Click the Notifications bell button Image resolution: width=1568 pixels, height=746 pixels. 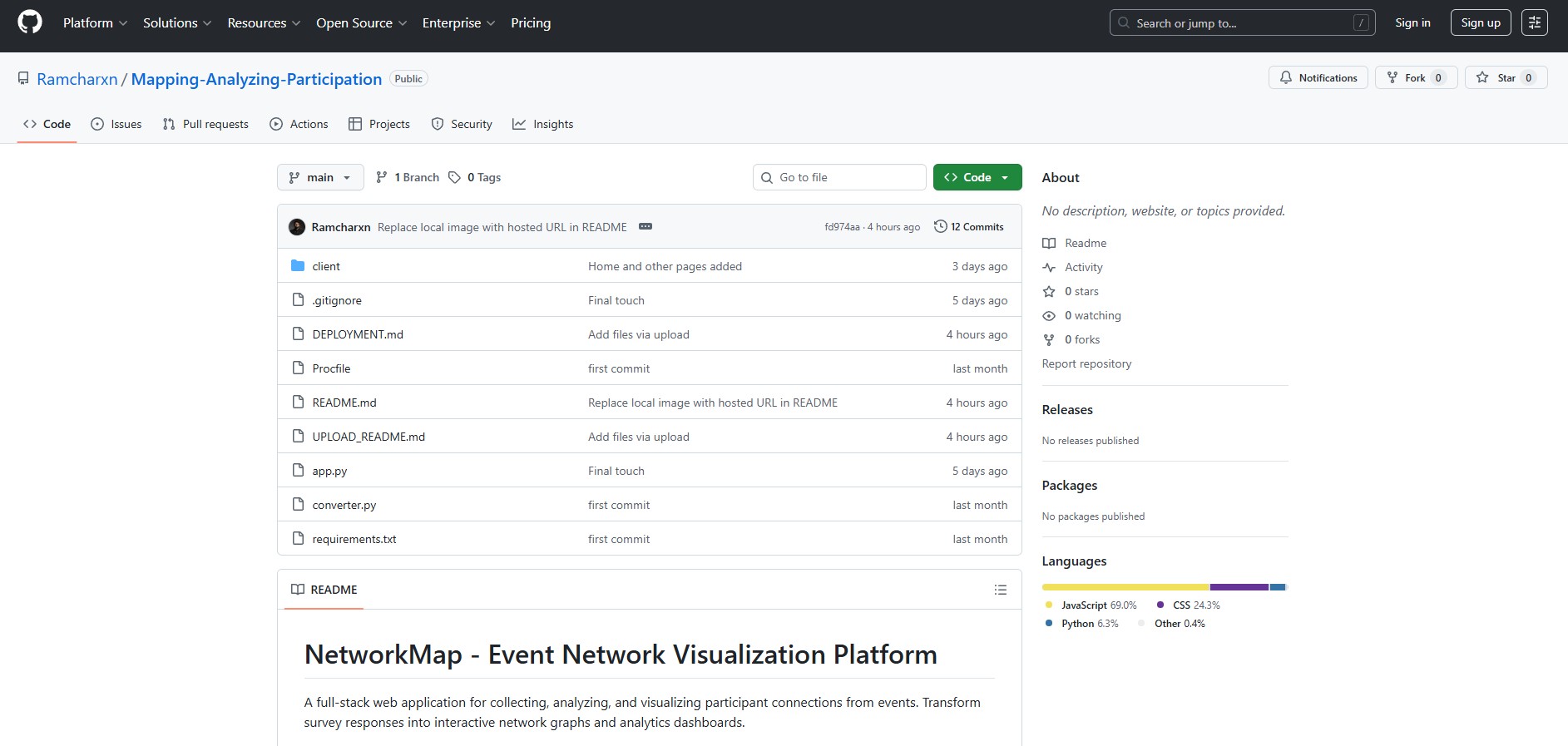(x=1318, y=77)
